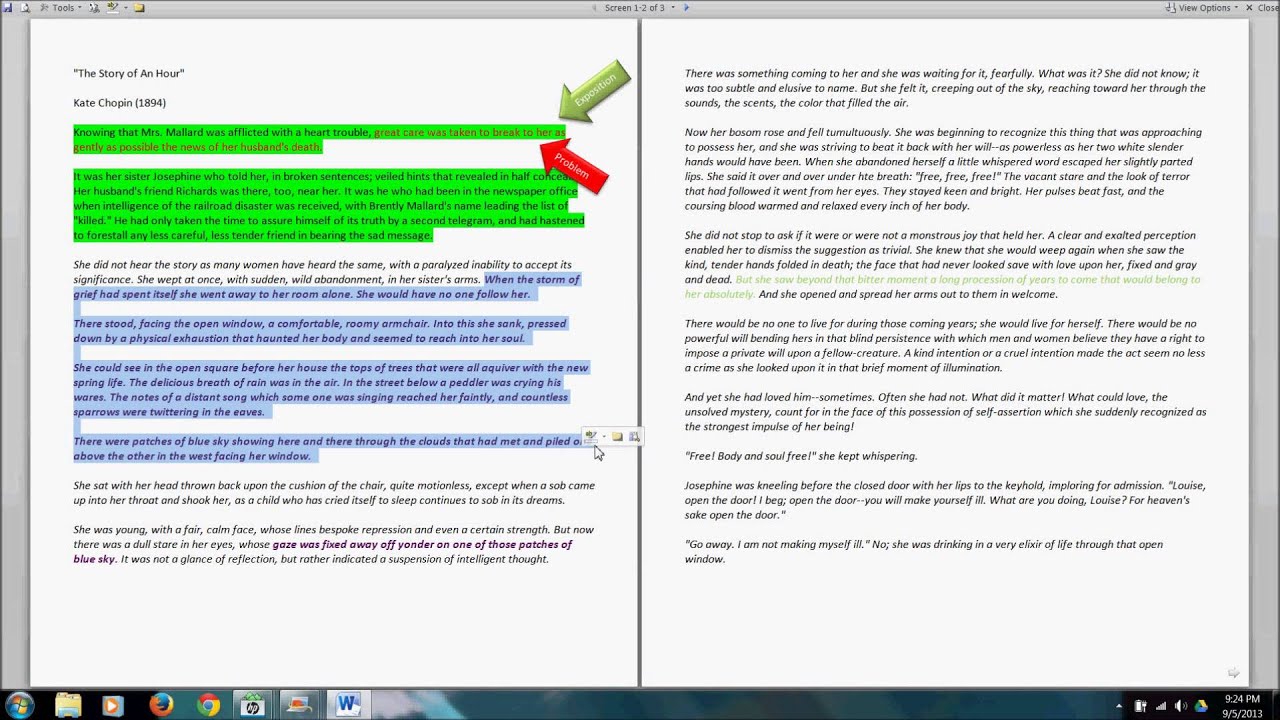Screen dimensions: 1280x720
Task: Select the green 'Exposition' arrow shape
Action: tap(594, 91)
